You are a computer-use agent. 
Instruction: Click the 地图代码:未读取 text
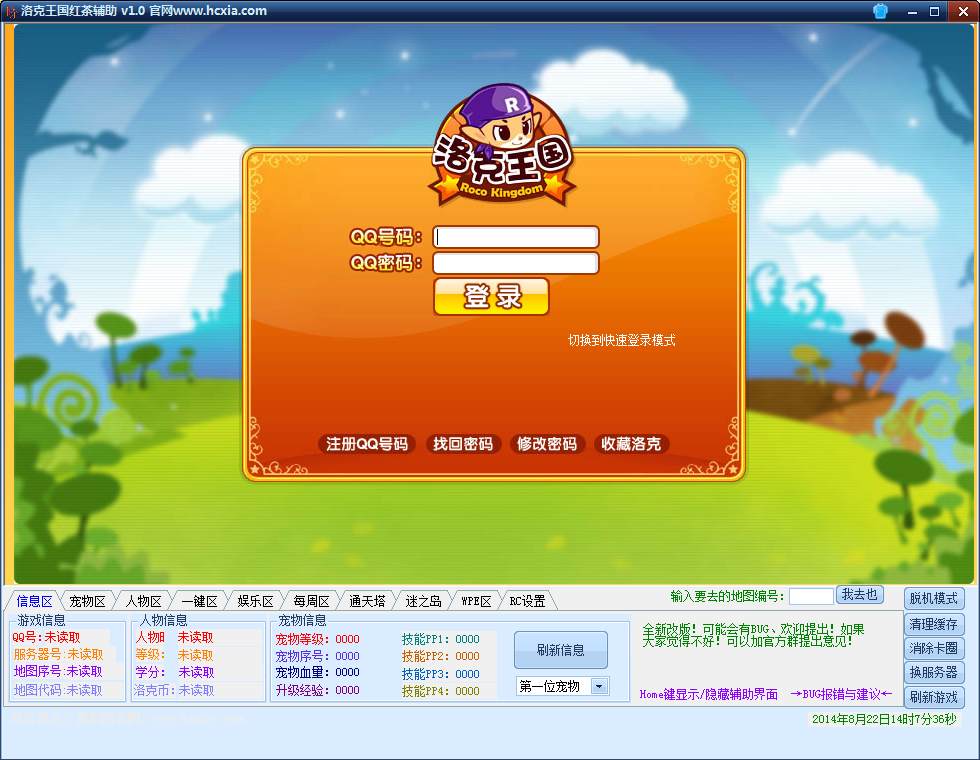click(58, 690)
